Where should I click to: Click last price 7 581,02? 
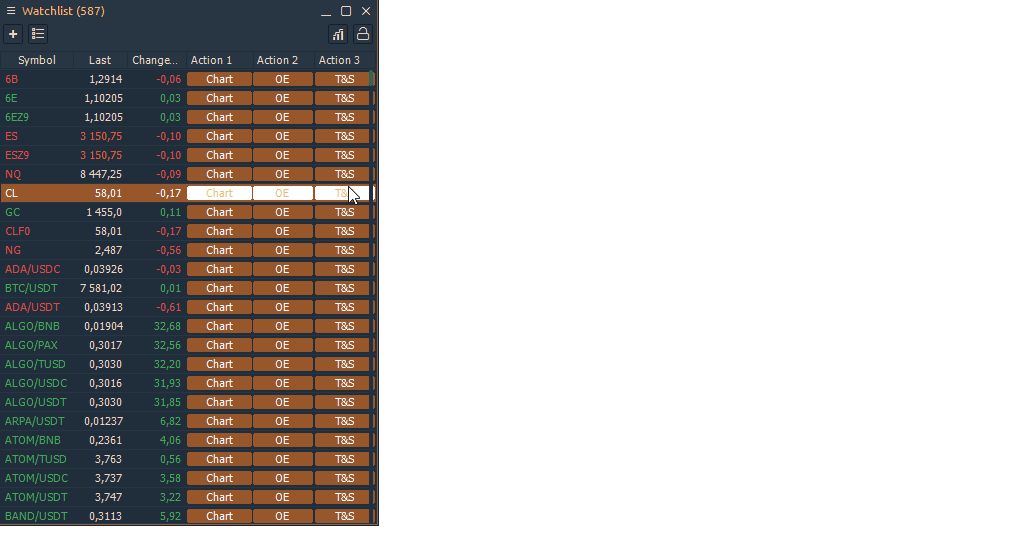pyautogui.click(x=101, y=288)
